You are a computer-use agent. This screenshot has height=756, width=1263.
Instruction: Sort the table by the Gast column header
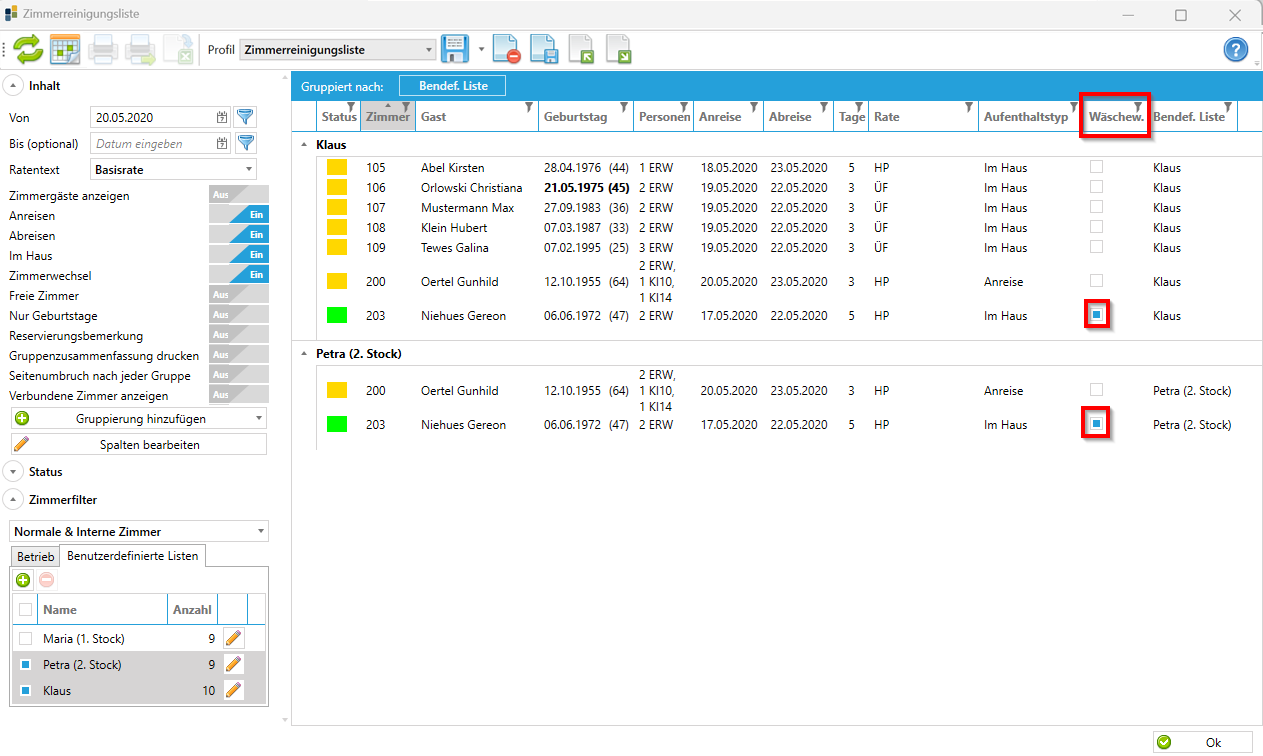[x=476, y=117]
